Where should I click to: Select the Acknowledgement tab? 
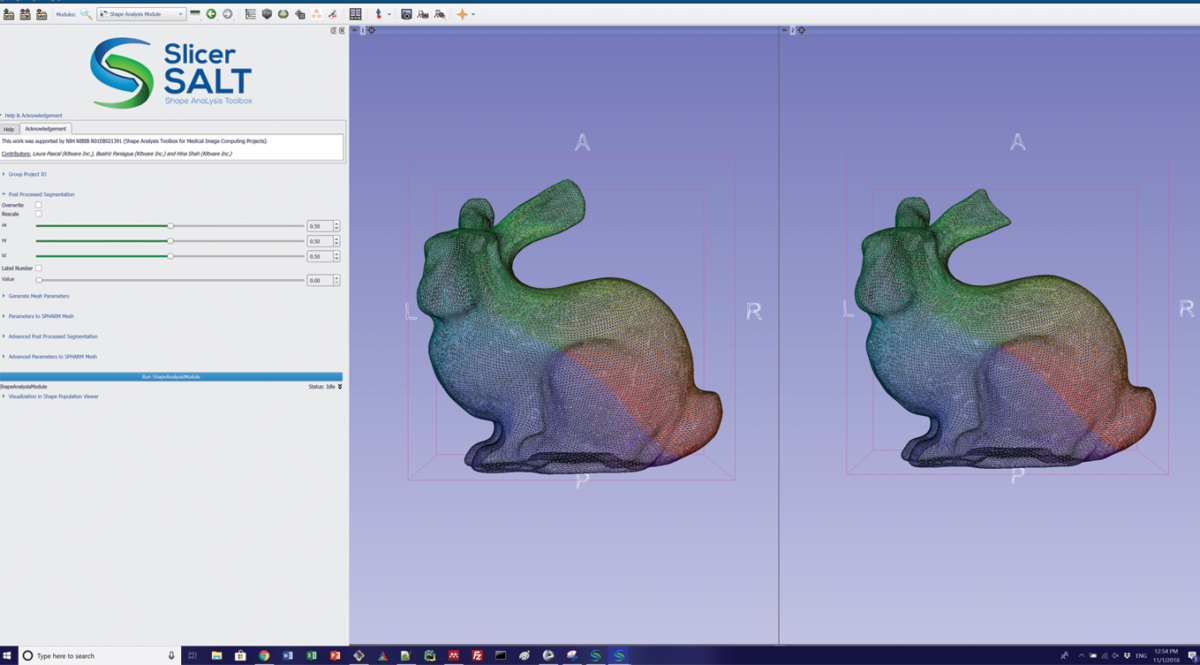(45, 129)
